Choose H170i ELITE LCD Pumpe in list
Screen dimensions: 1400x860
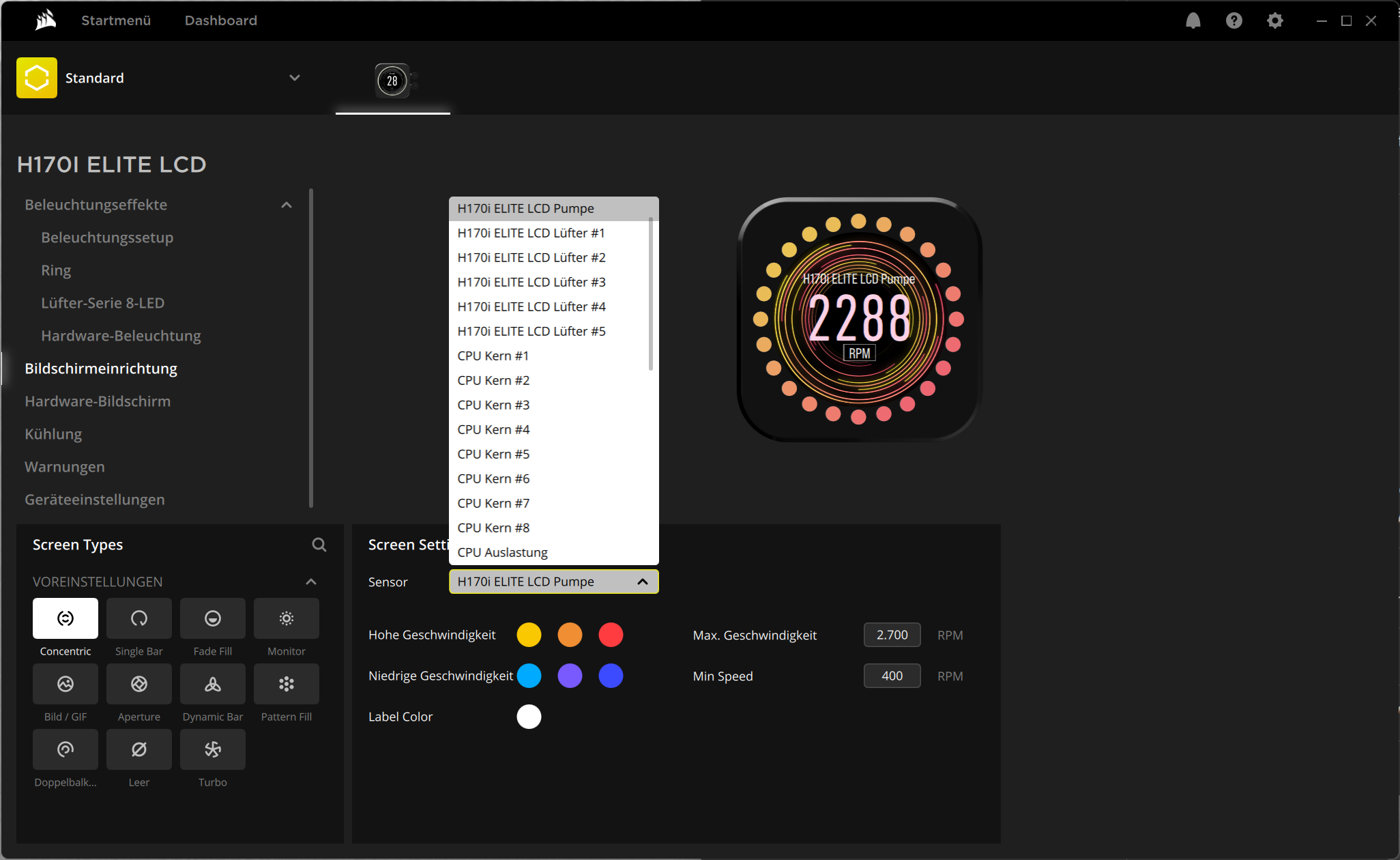click(x=554, y=209)
